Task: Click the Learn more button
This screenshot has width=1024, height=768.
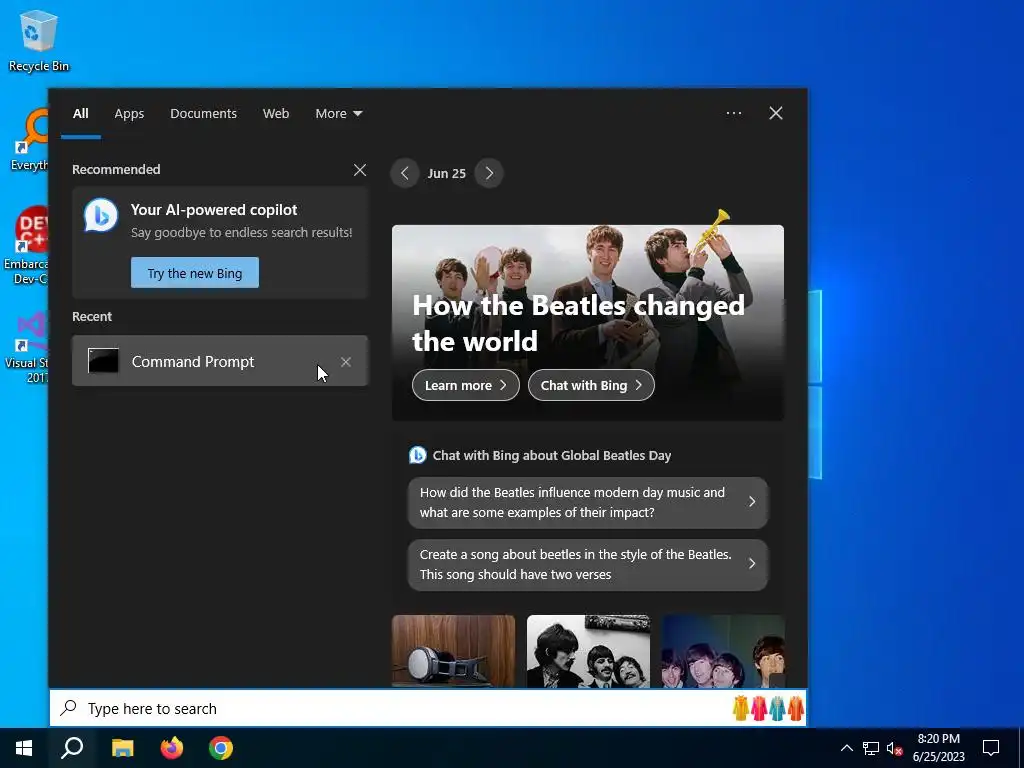Action: point(466,385)
